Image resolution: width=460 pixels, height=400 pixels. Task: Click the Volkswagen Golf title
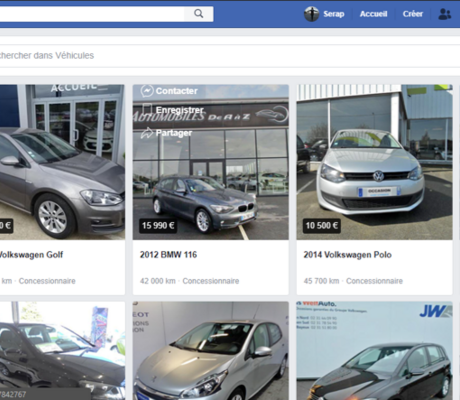31,255
